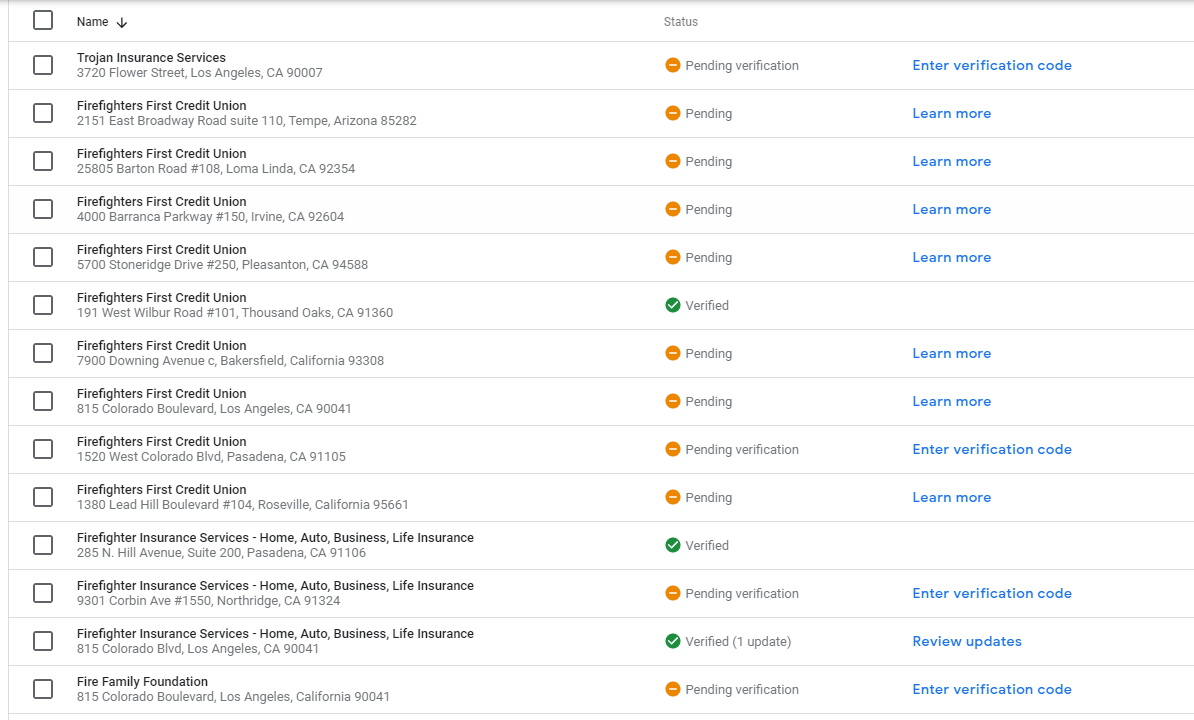Viewport: 1194px width, 720px height.
Task: Check the box for 4000 Barranca Parkway
Action: tap(43, 209)
